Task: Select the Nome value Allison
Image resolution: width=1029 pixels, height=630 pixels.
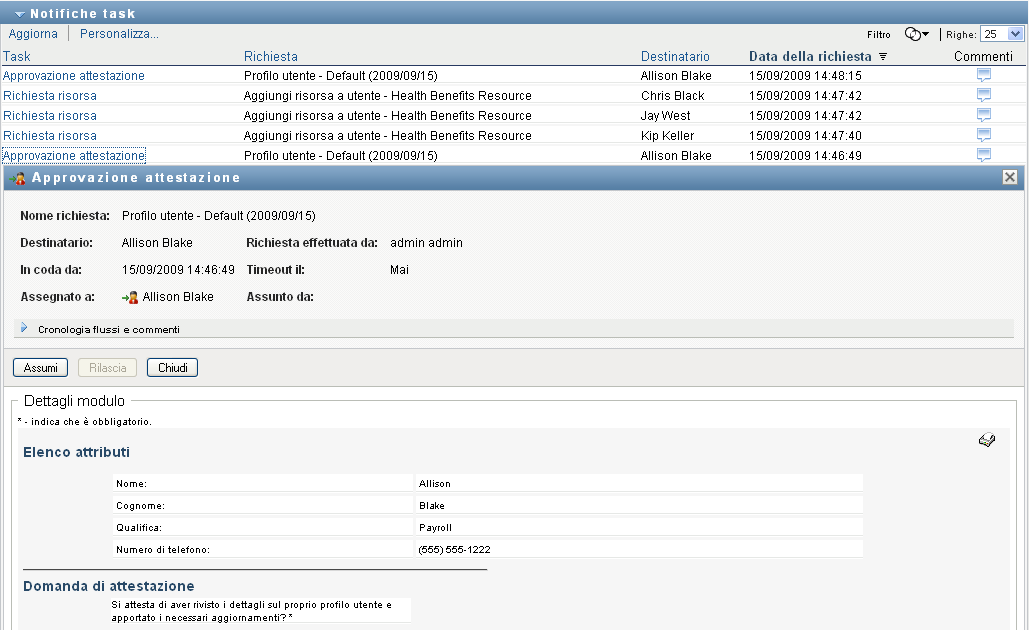Action: (x=434, y=484)
